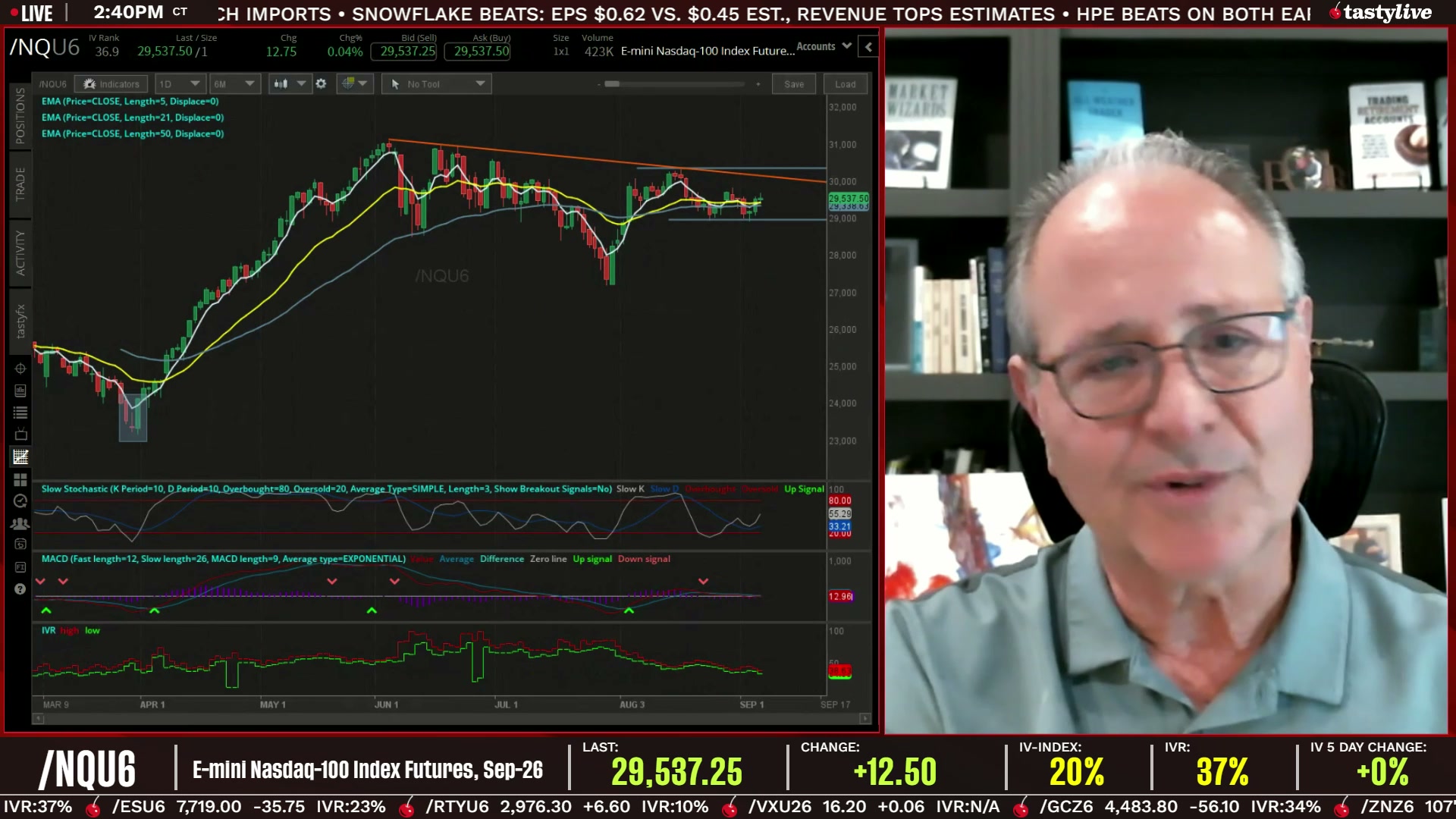1456x819 pixels.
Task: Adjust the chart zoom slider
Action: [x=612, y=84]
